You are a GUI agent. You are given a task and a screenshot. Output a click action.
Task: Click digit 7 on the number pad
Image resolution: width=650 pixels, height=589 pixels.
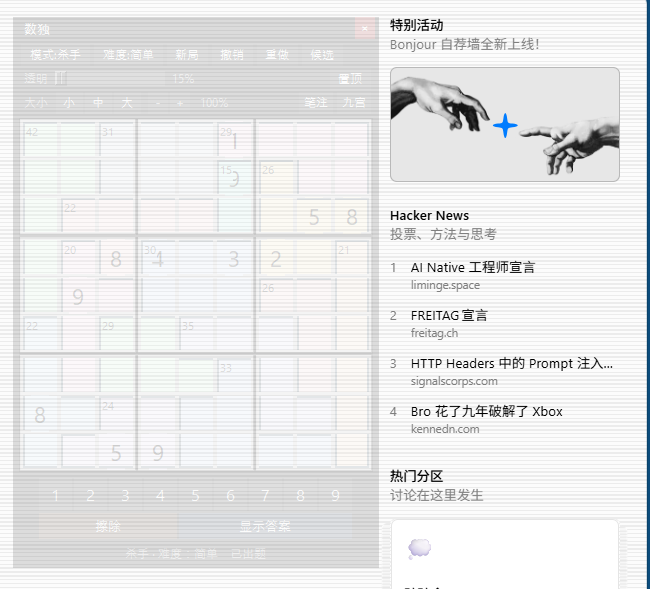[265, 495]
